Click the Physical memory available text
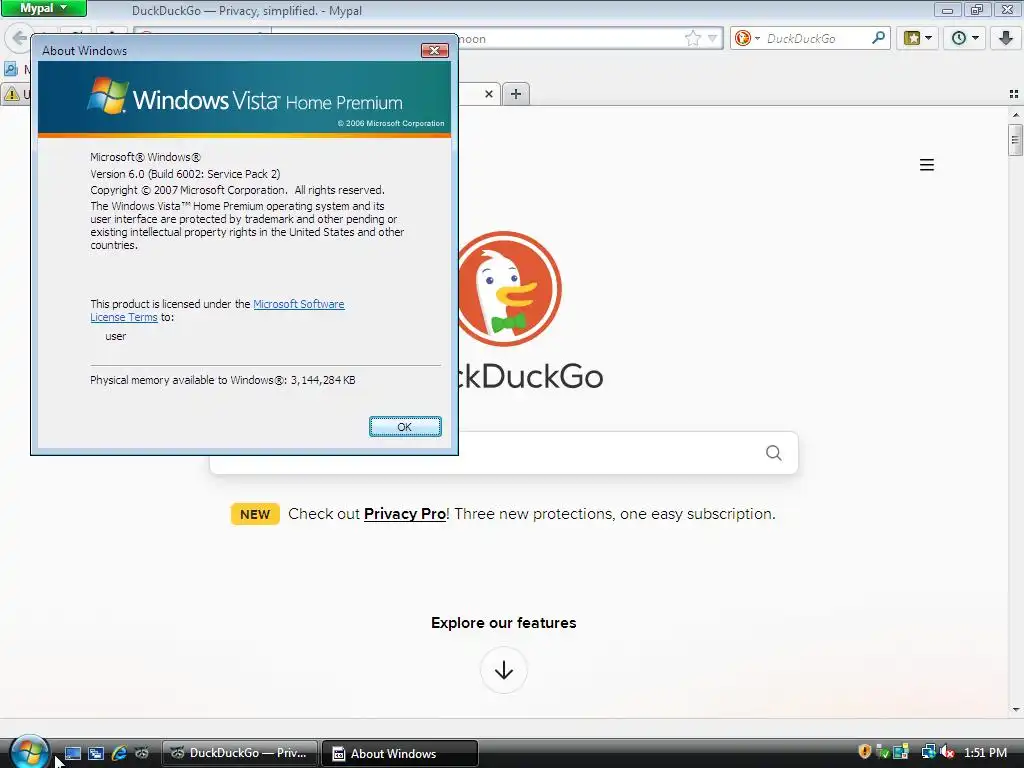 coord(223,380)
